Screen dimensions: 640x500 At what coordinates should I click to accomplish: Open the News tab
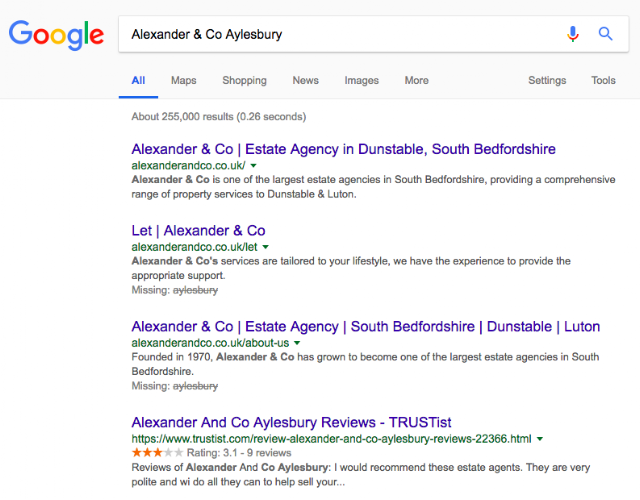pyautogui.click(x=305, y=80)
